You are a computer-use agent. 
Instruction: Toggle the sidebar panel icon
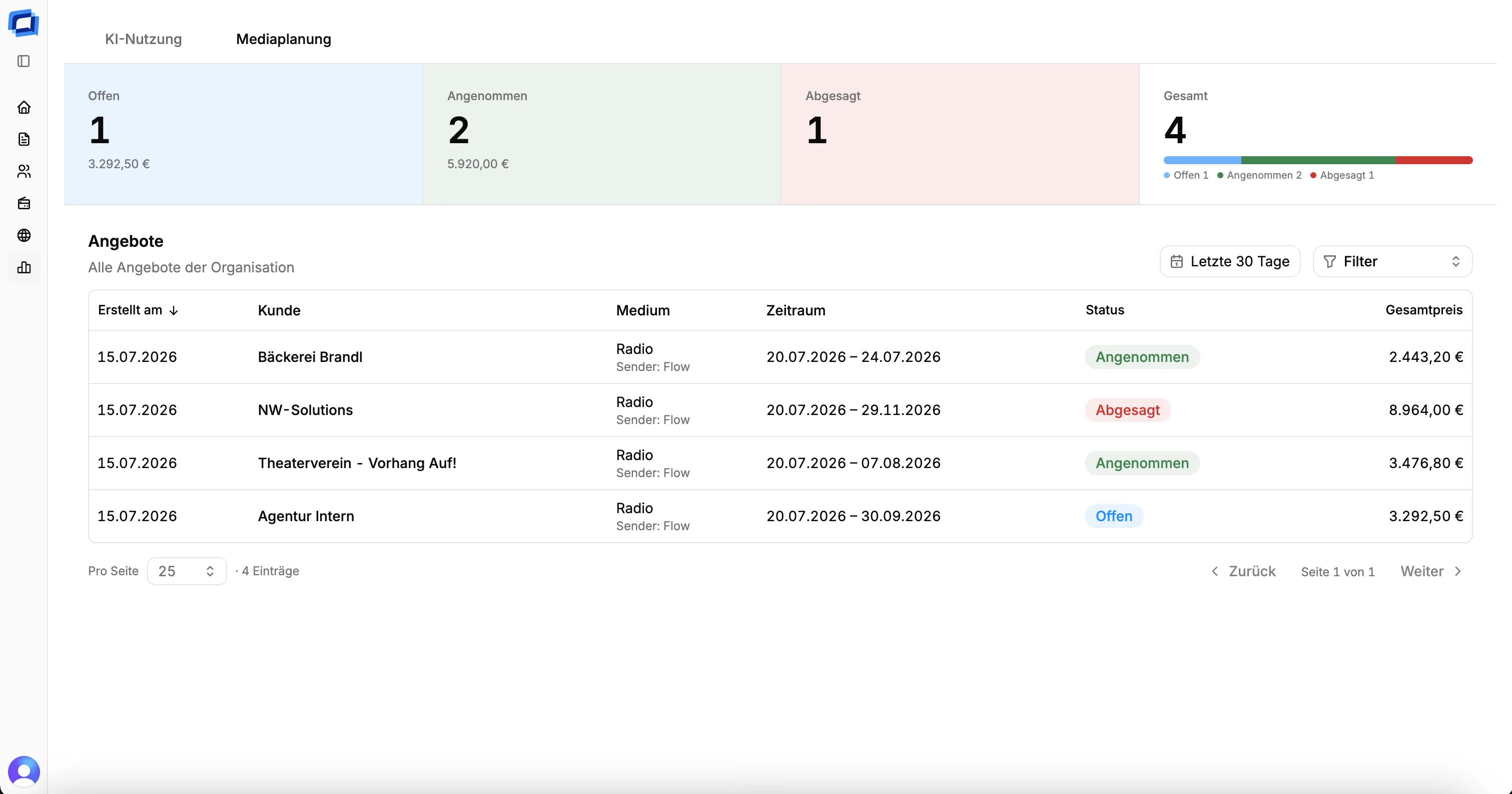point(24,61)
